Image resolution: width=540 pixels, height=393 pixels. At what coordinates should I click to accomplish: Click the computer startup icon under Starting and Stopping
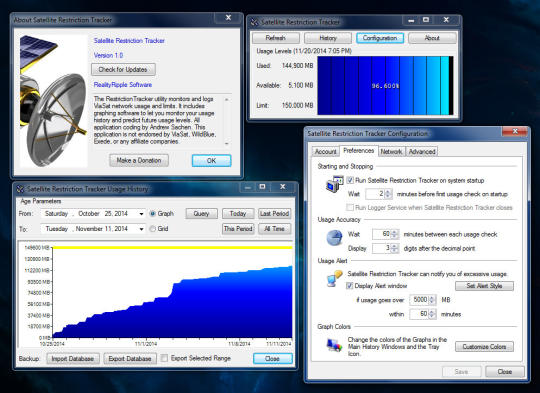[334, 184]
